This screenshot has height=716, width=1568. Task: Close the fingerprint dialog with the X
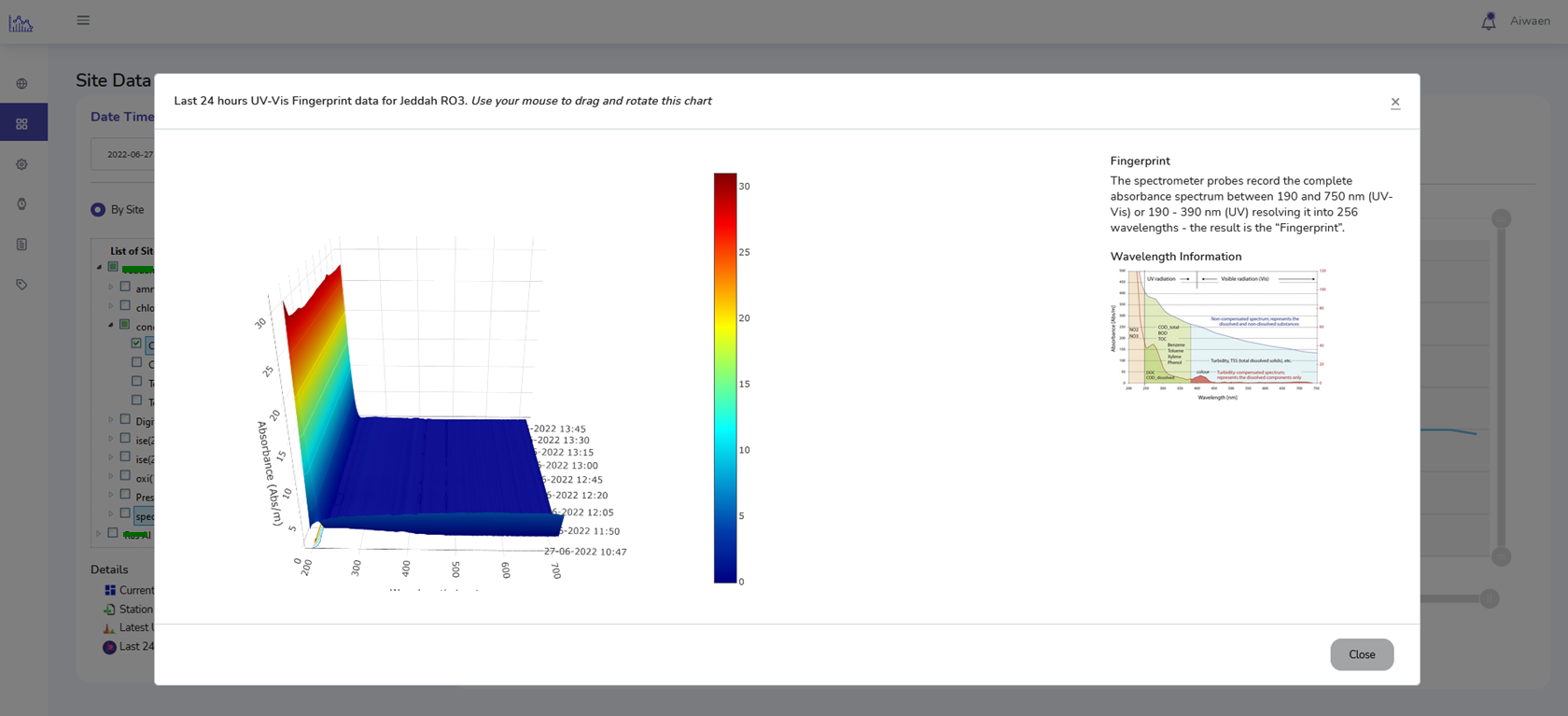1395,103
